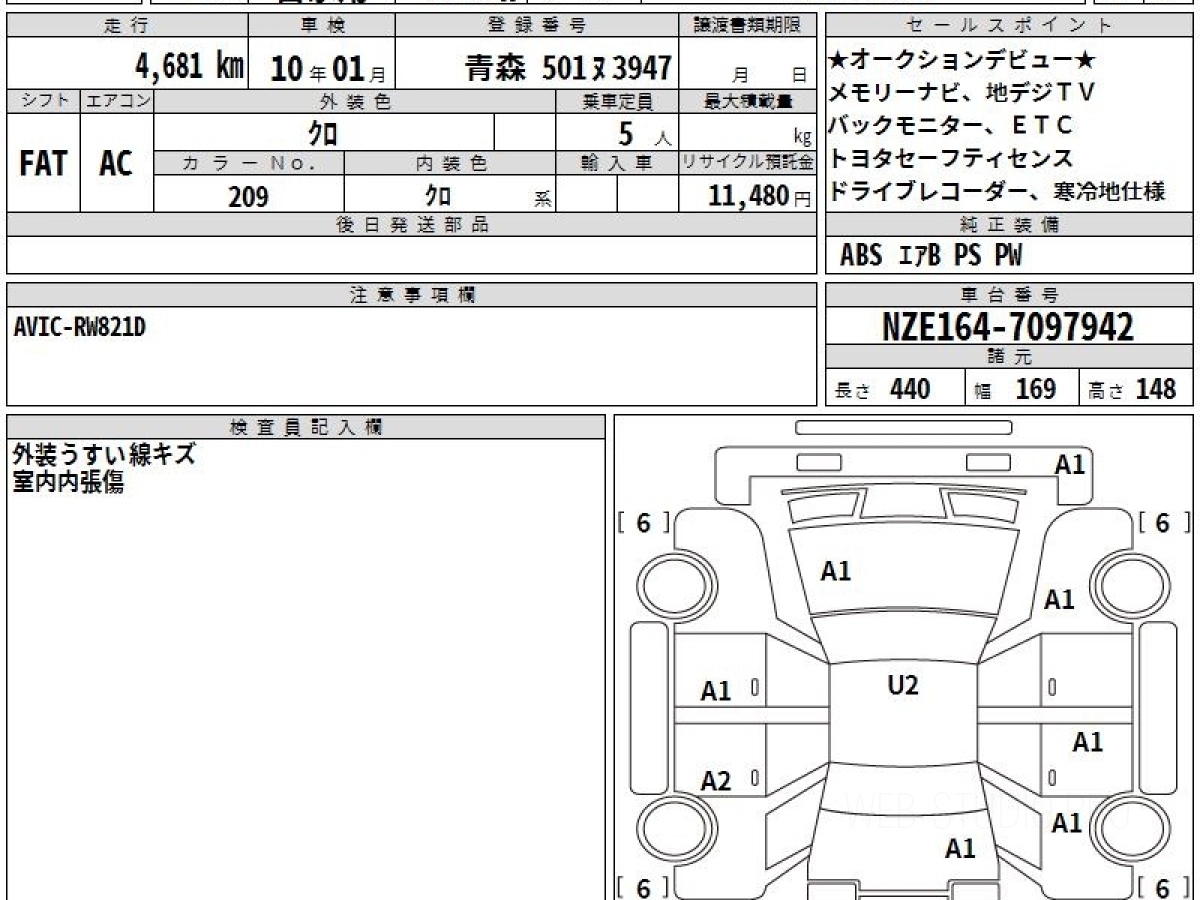Click the registration number 青森 501 3947

pos(567,68)
